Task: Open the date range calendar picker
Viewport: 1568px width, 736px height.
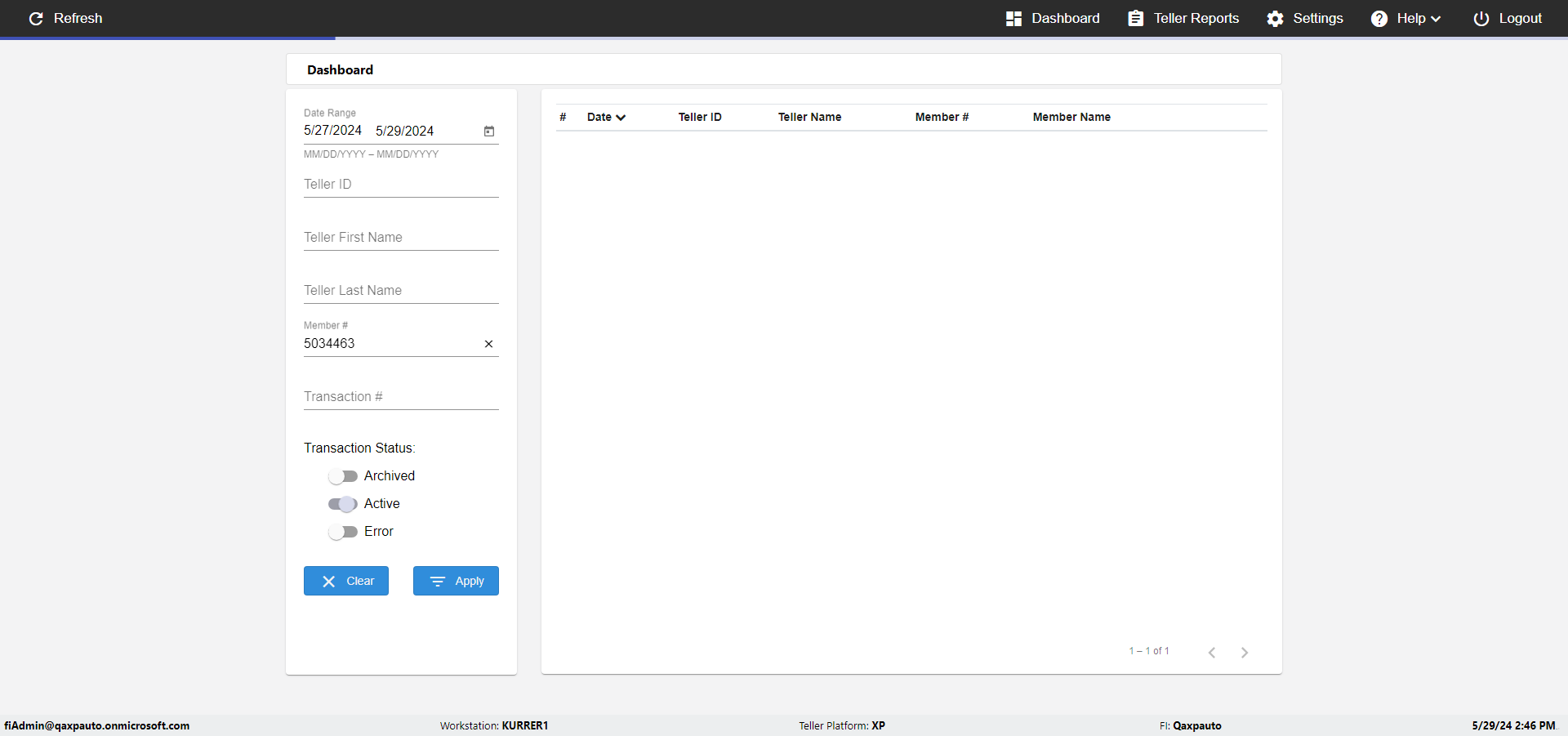Action: (489, 131)
